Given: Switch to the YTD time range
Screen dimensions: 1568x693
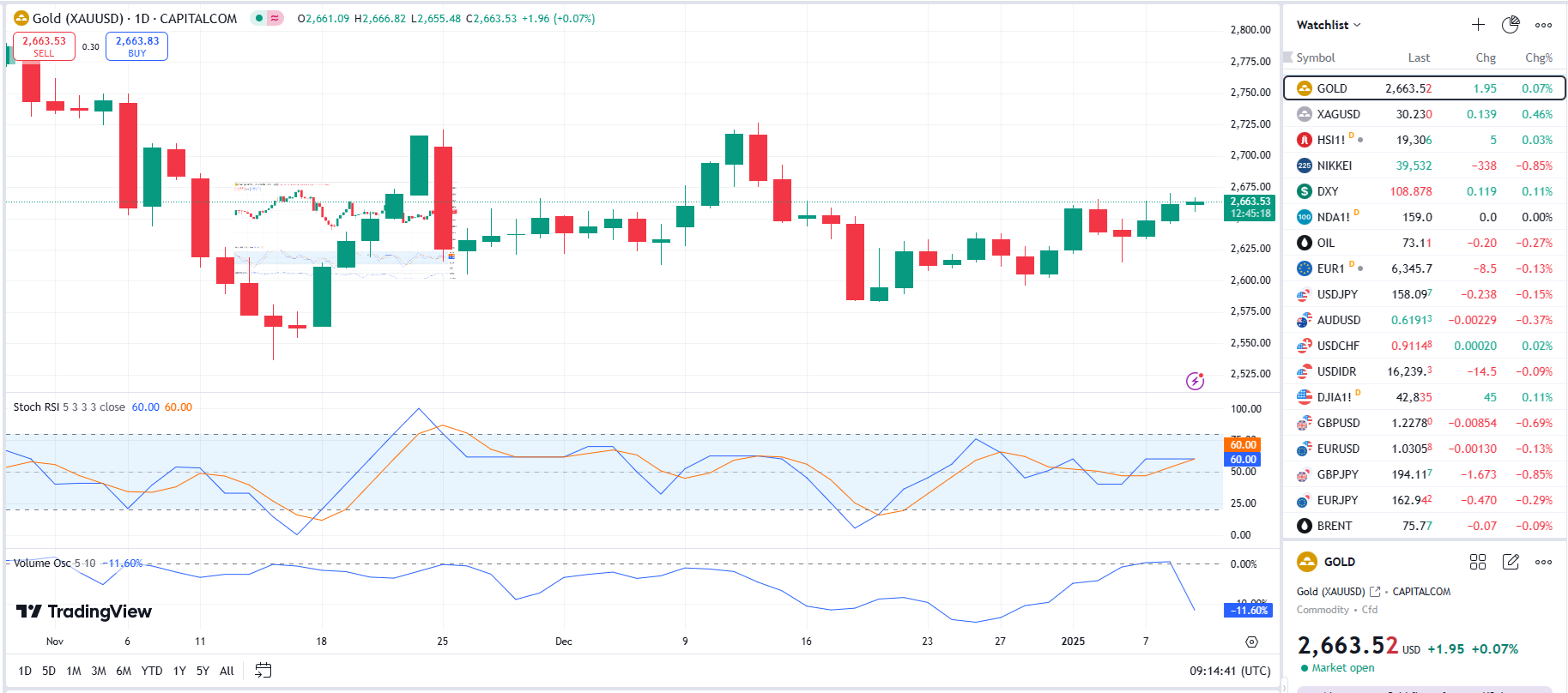Looking at the screenshot, I should pyautogui.click(x=152, y=671).
